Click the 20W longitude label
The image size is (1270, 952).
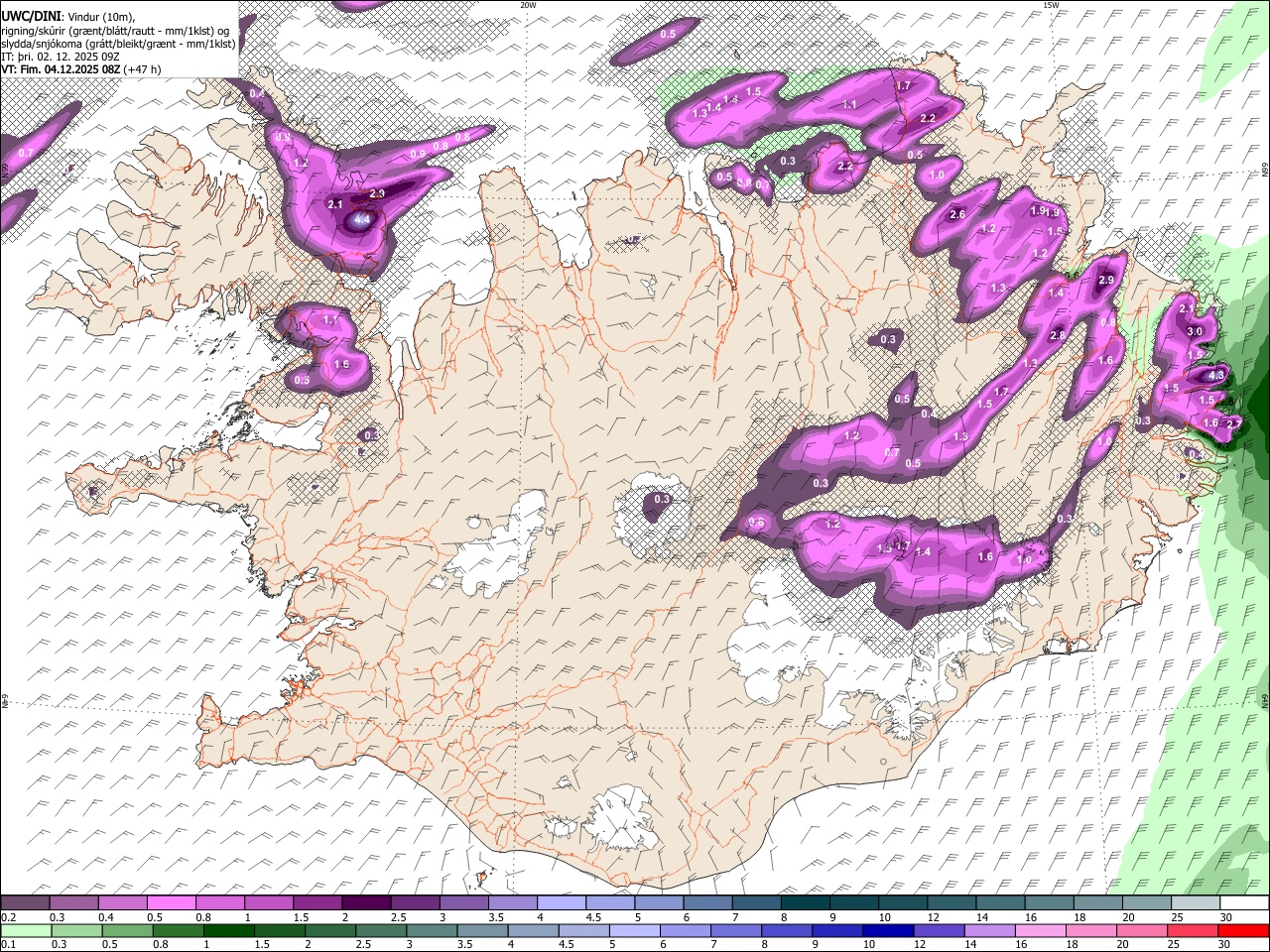(529, 5)
